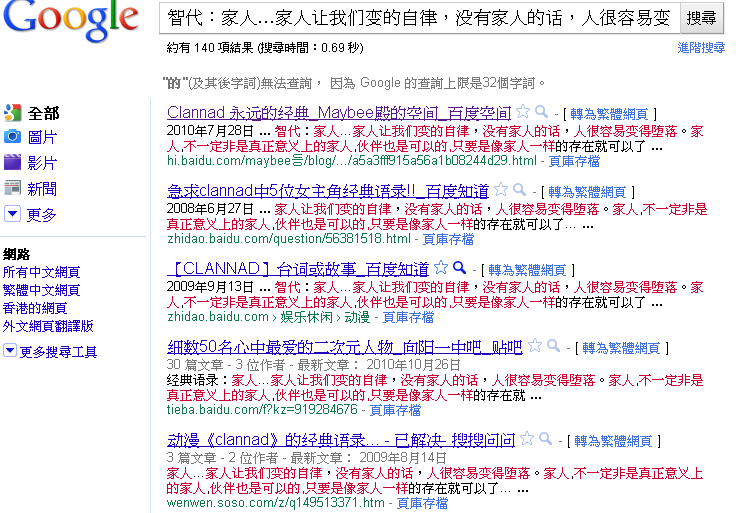The image size is (736, 513).
Task: Open 外文網頁翻譯版 option
Action: pos(48,326)
